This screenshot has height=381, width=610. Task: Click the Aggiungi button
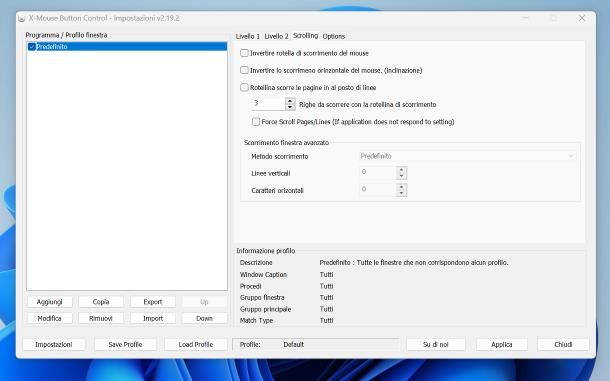click(x=49, y=302)
